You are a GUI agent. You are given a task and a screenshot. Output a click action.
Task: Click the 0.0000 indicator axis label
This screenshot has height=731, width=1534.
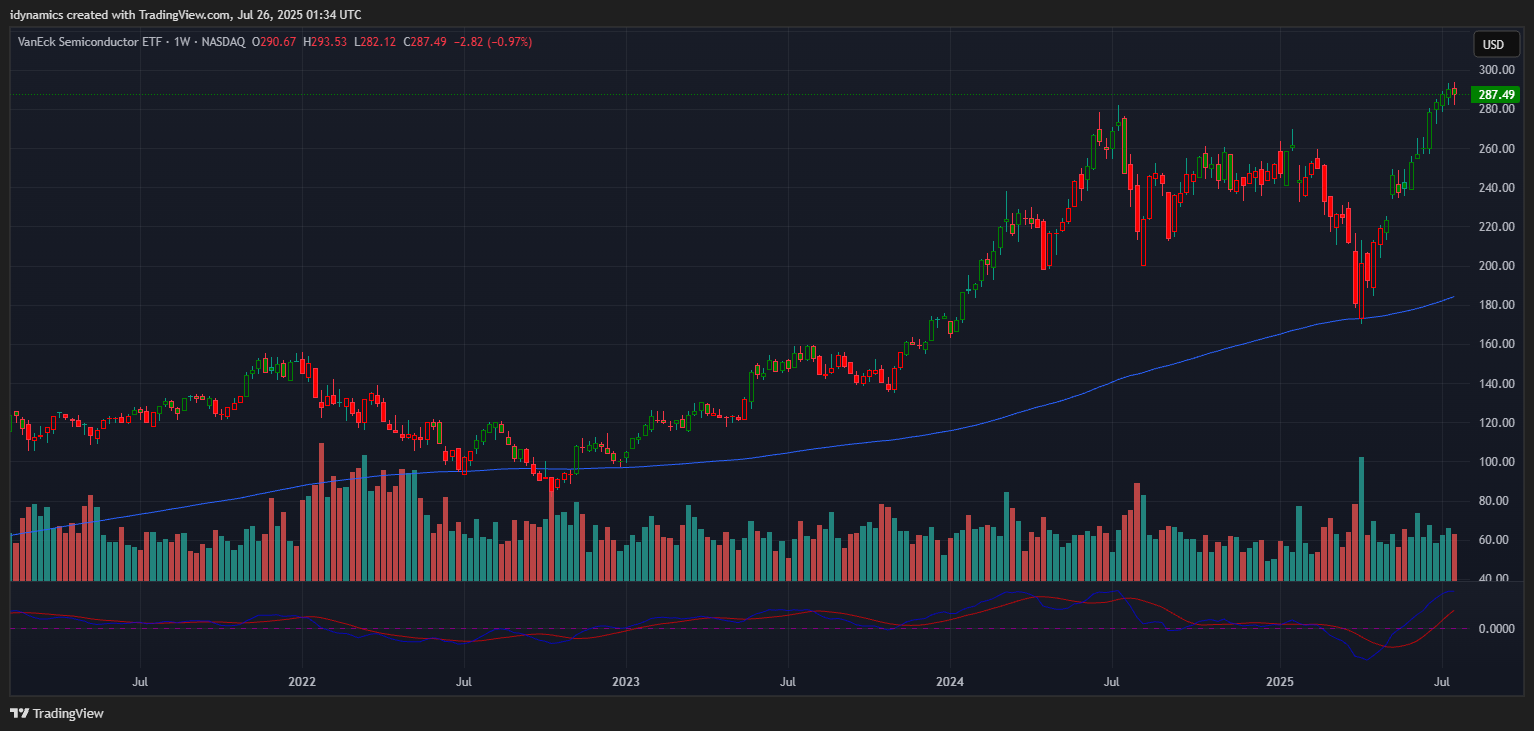click(1497, 629)
